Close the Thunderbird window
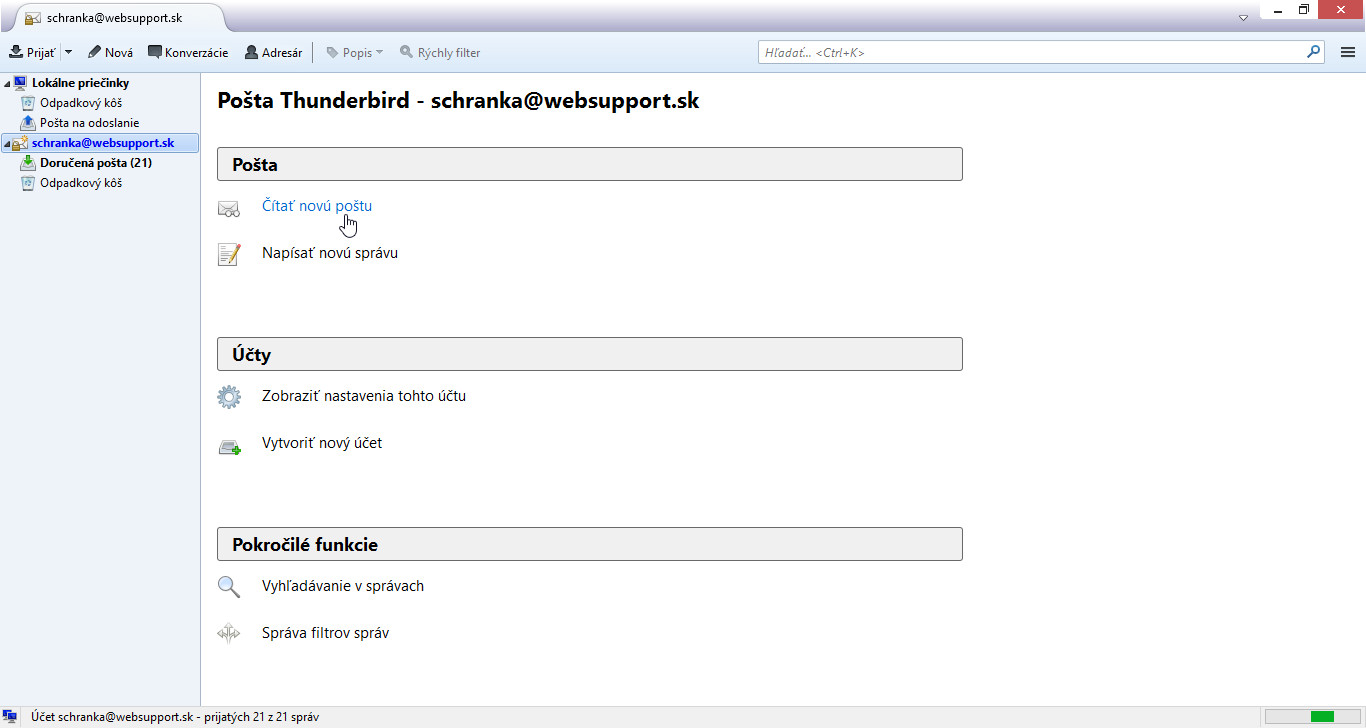The image size is (1366, 728). pos(1342,9)
